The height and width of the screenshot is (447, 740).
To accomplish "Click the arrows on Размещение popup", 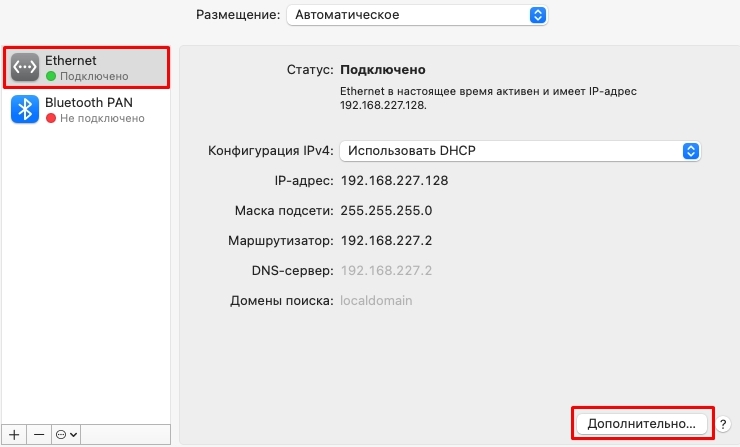I will click(x=538, y=15).
